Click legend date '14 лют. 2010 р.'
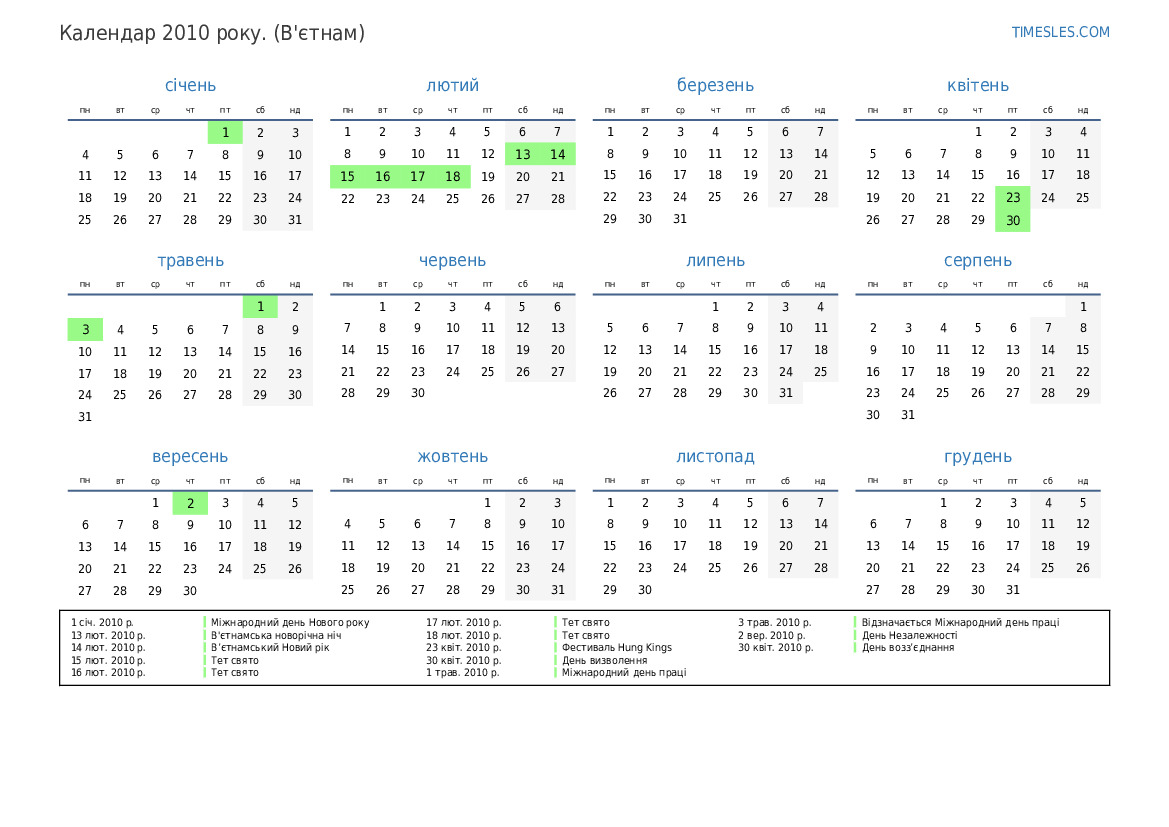 click(108, 648)
